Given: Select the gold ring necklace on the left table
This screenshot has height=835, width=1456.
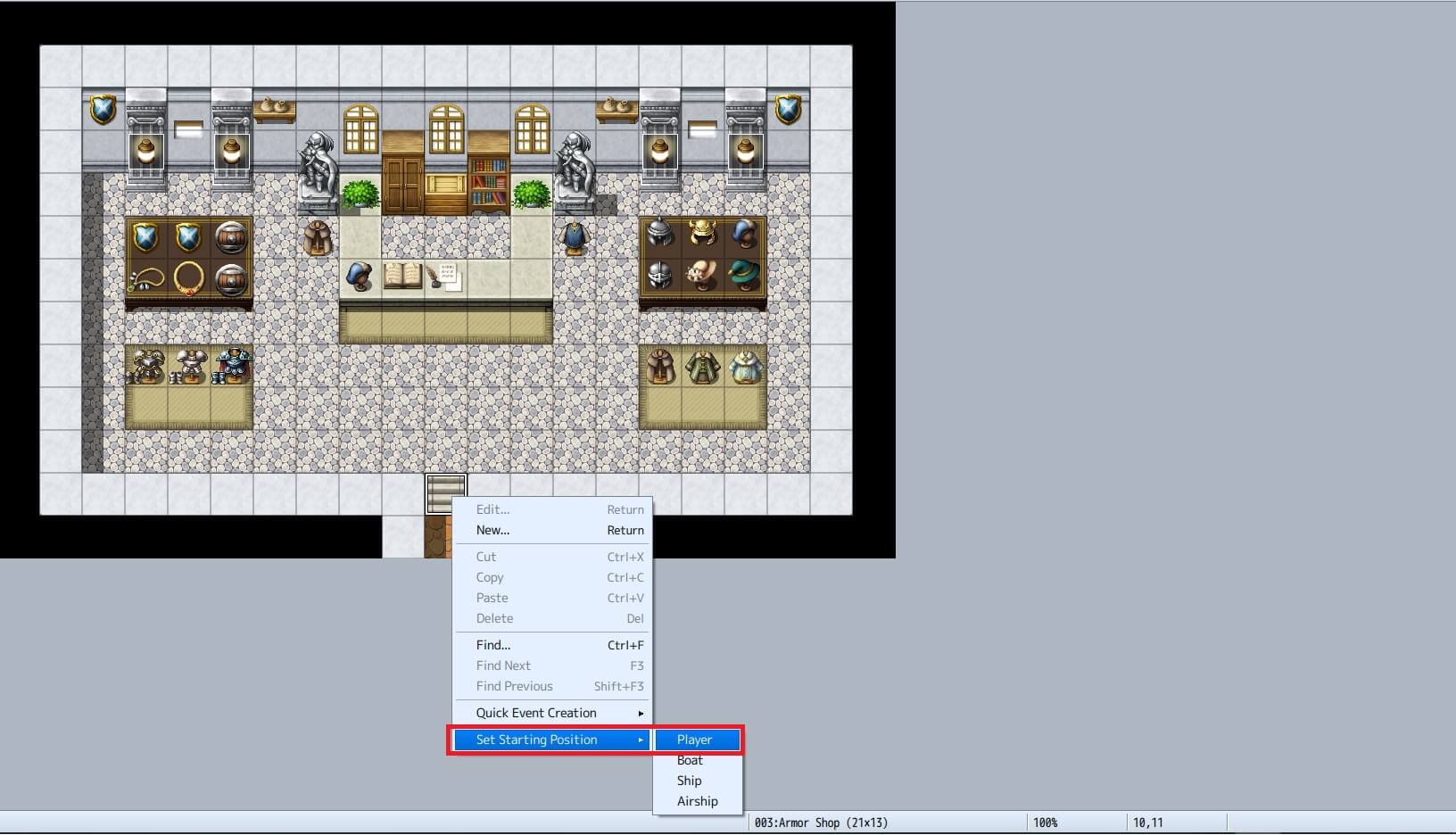Looking at the screenshot, I should pyautogui.click(x=188, y=278).
